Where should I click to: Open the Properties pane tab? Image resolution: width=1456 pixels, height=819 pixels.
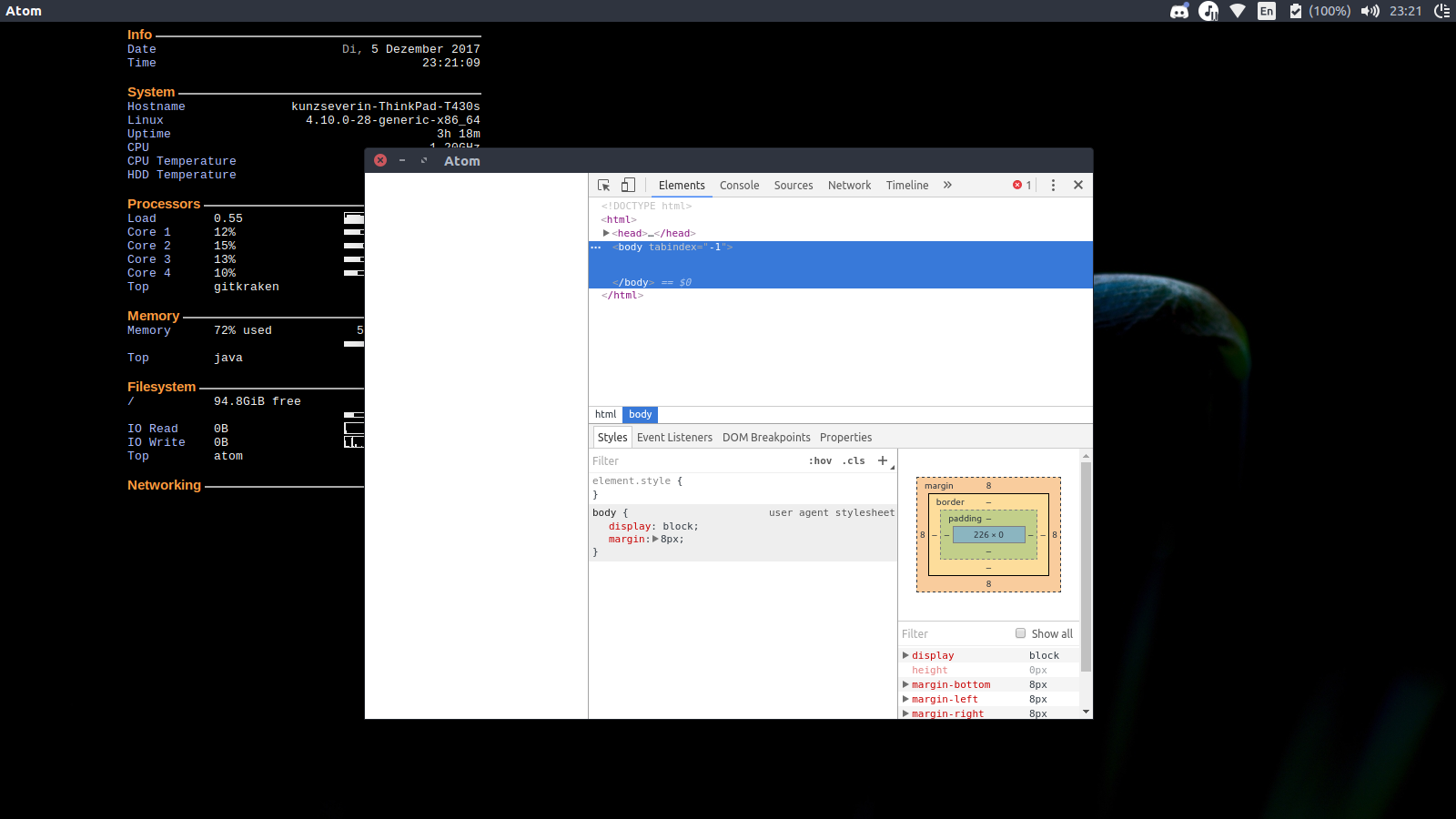tap(845, 438)
